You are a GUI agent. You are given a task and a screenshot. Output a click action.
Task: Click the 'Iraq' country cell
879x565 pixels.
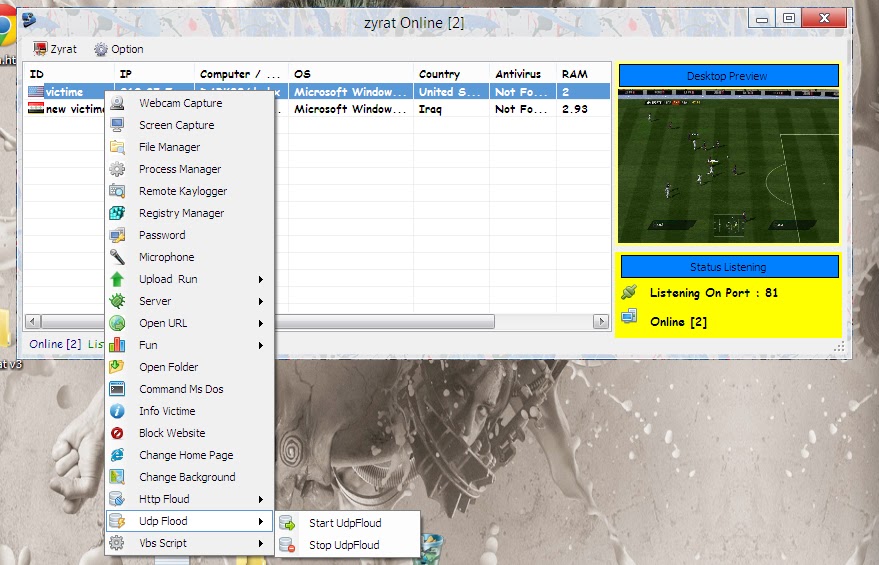(451, 109)
